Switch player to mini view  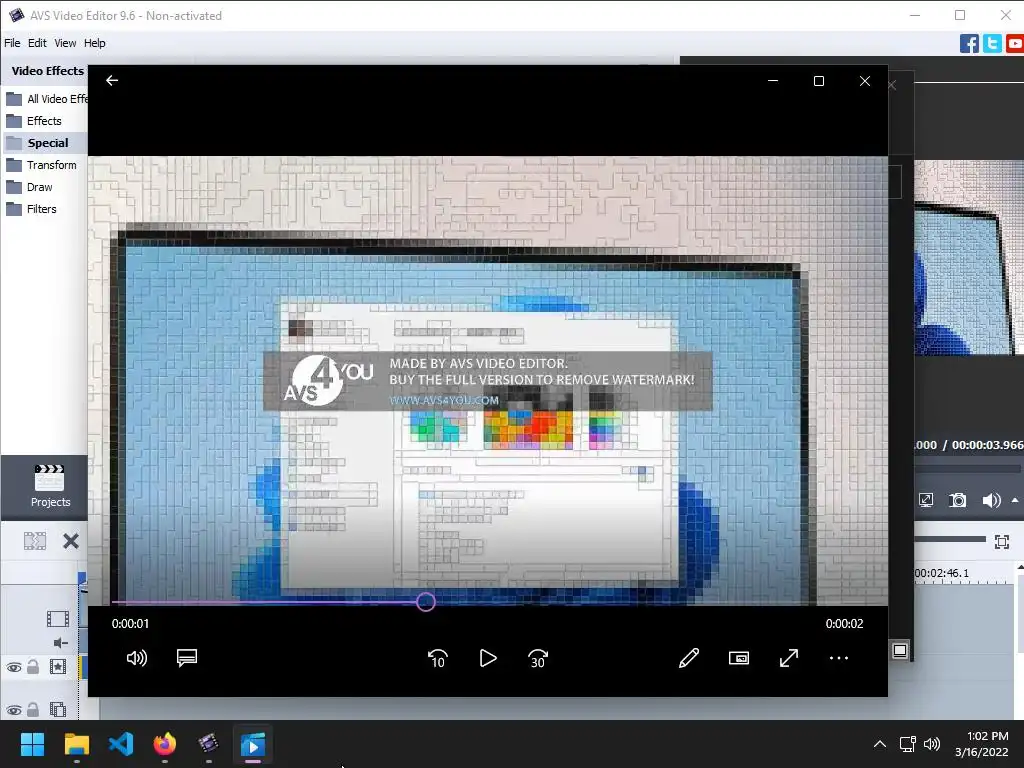[739, 658]
